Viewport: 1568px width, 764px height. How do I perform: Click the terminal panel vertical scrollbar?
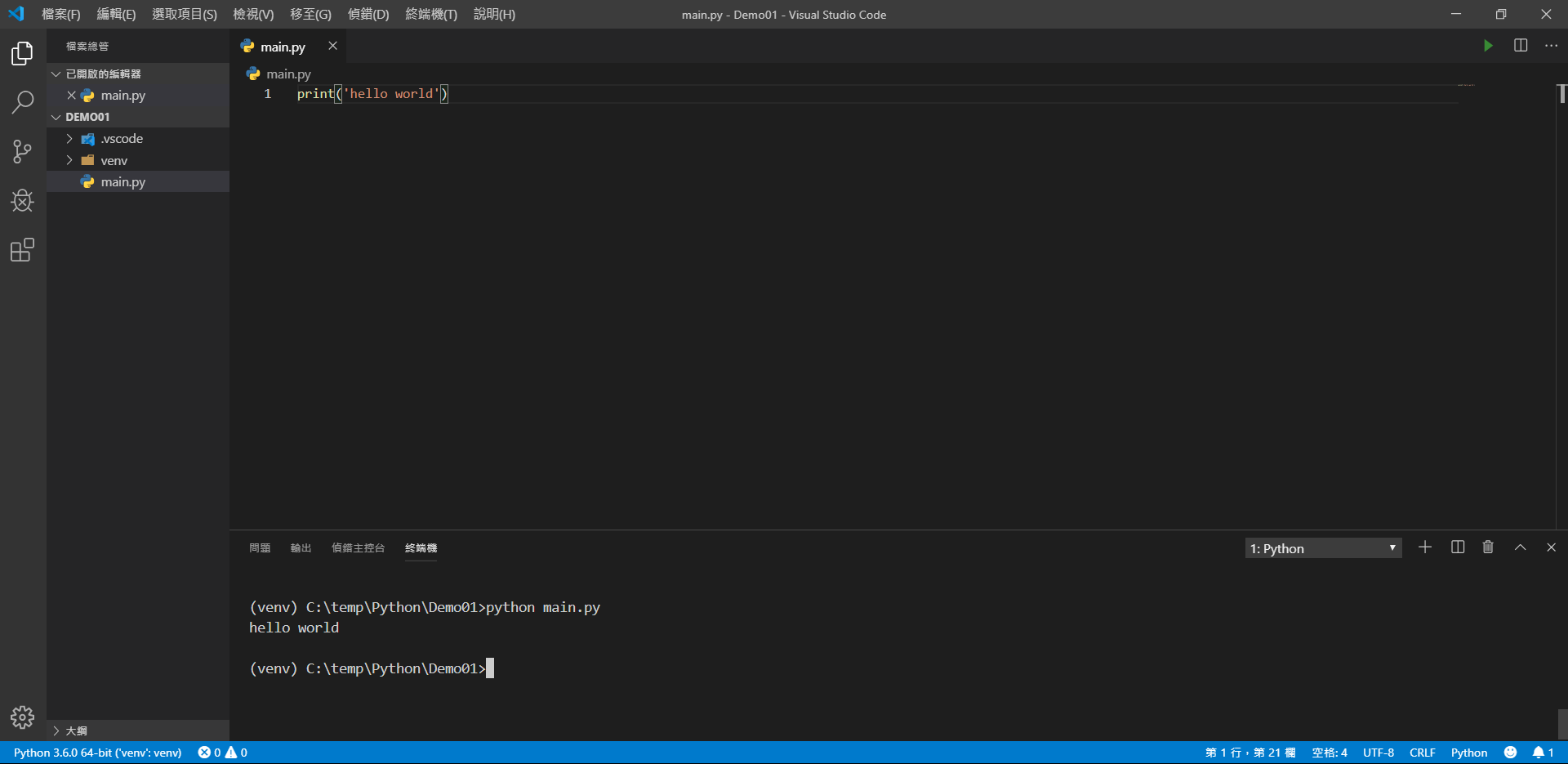(x=1561, y=722)
